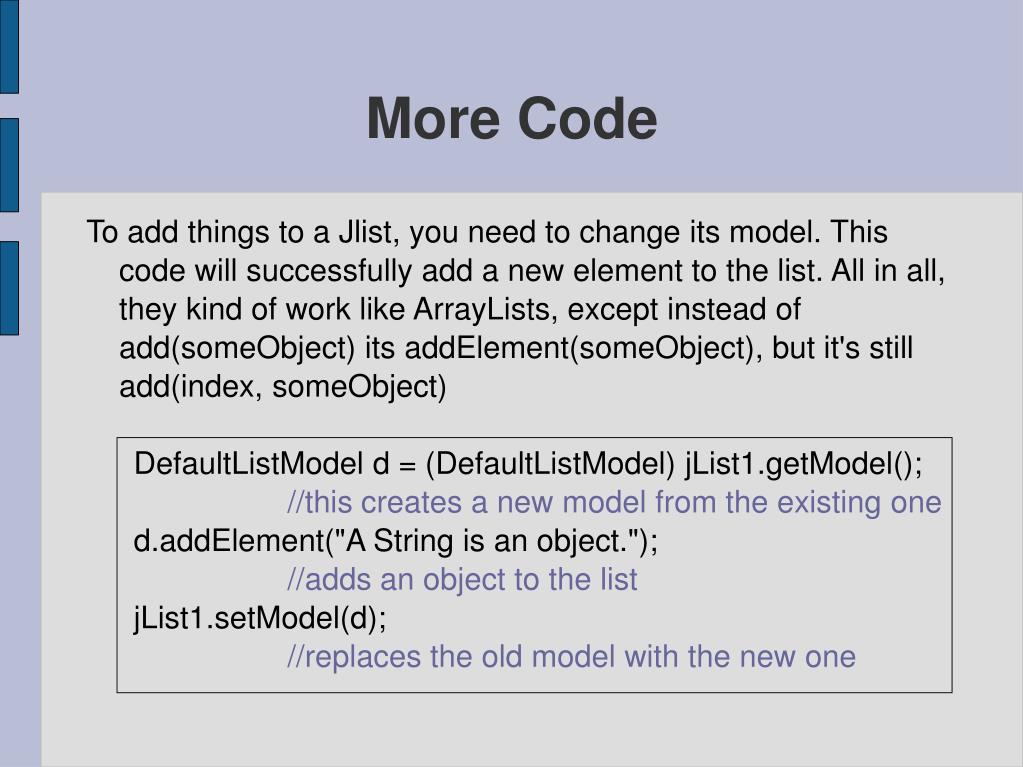Click the d.addElement code line
The image size is (1023, 767).
click(x=396, y=541)
